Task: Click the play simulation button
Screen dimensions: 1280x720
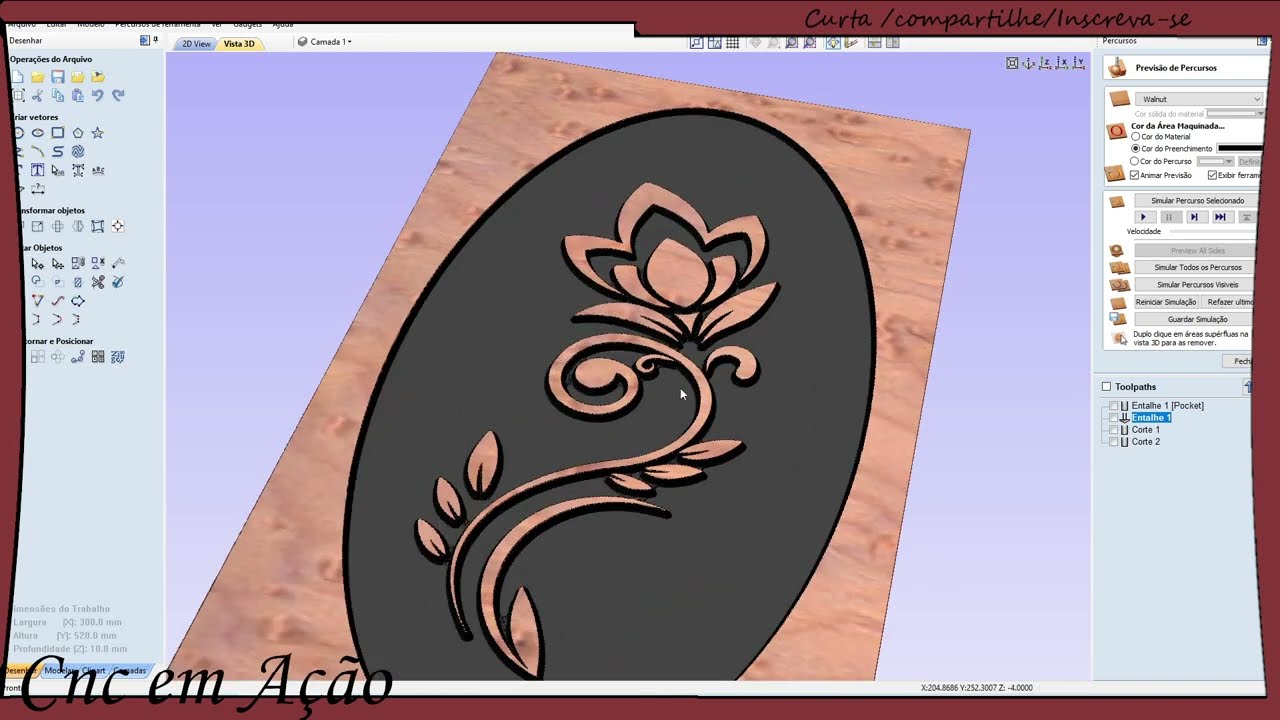Action: tap(1143, 217)
